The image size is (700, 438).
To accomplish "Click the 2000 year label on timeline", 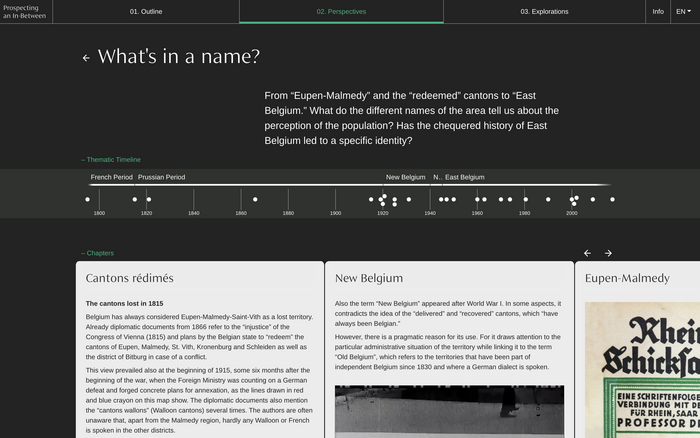I will click(572, 213).
